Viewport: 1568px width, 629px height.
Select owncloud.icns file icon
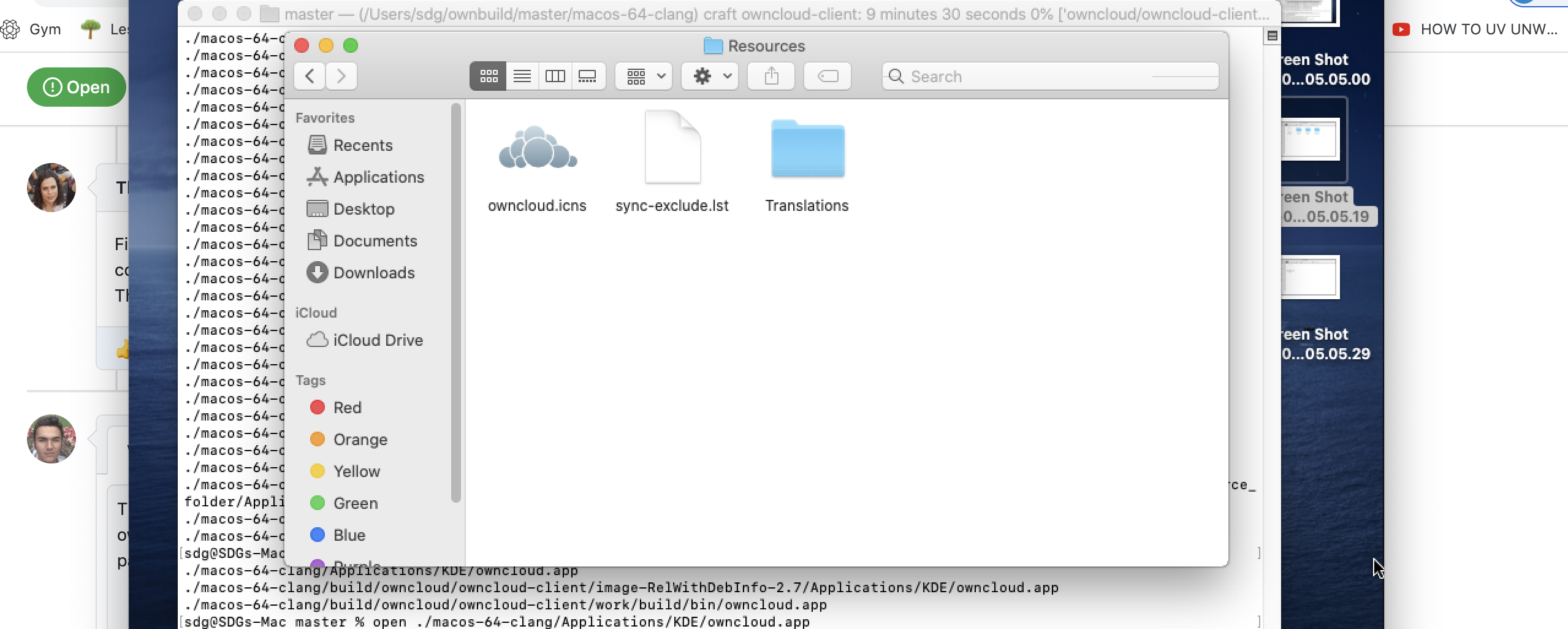[538, 148]
